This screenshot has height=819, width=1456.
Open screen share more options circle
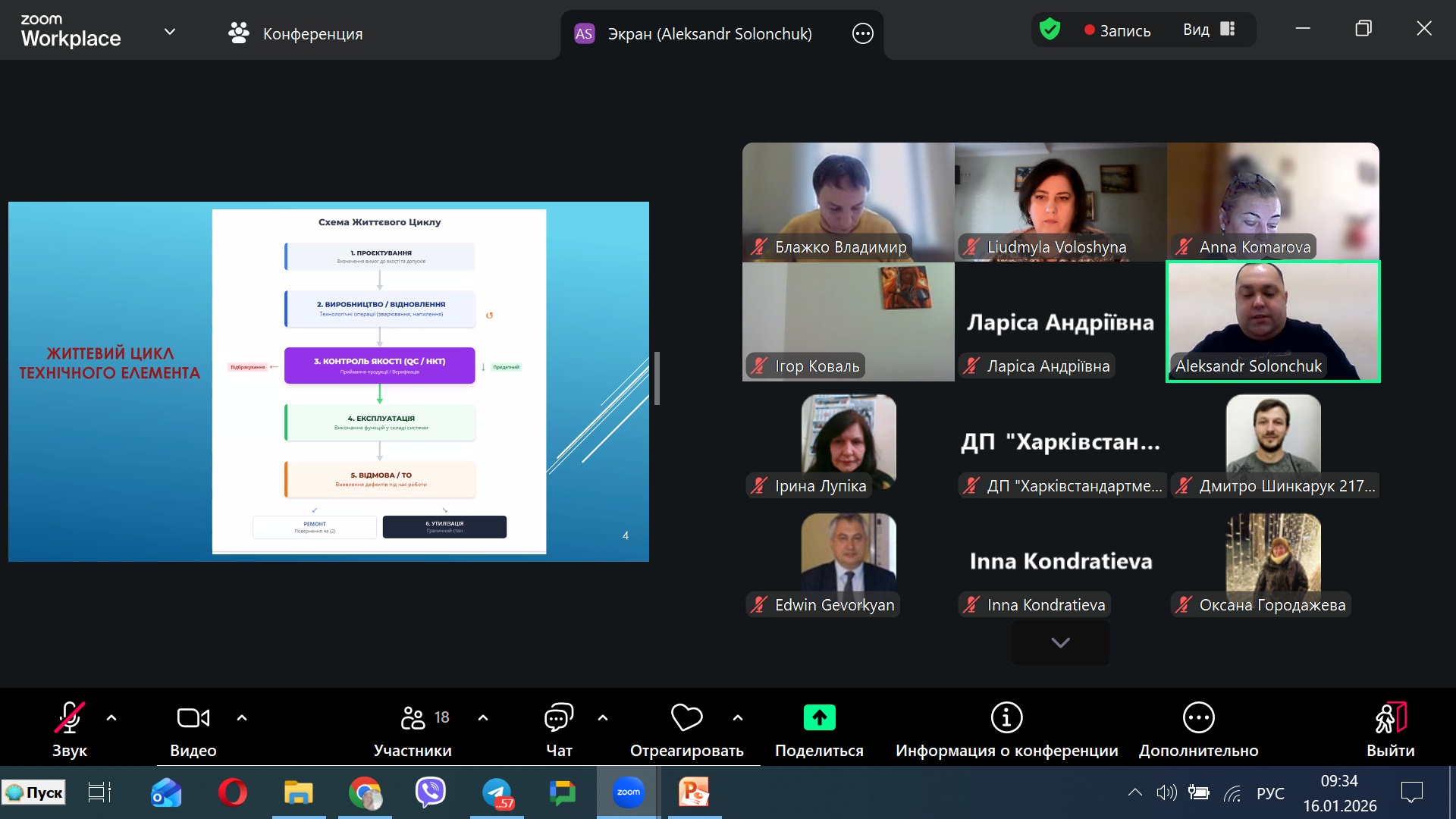(x=863, y=33)
